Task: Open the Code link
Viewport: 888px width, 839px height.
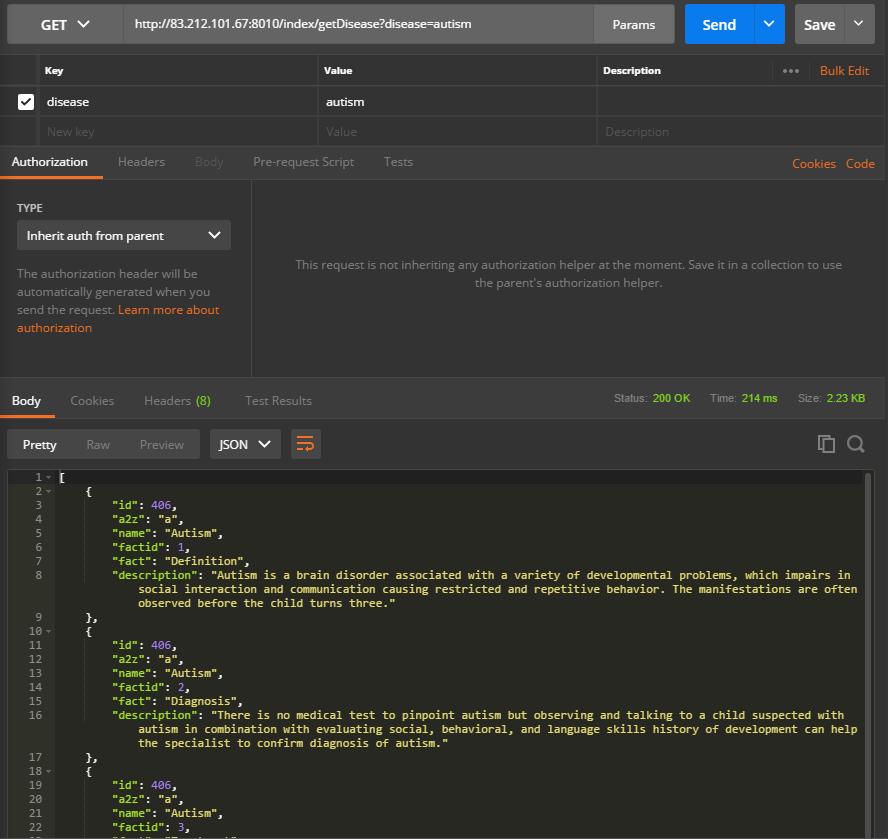Action: tap(860, 164)
